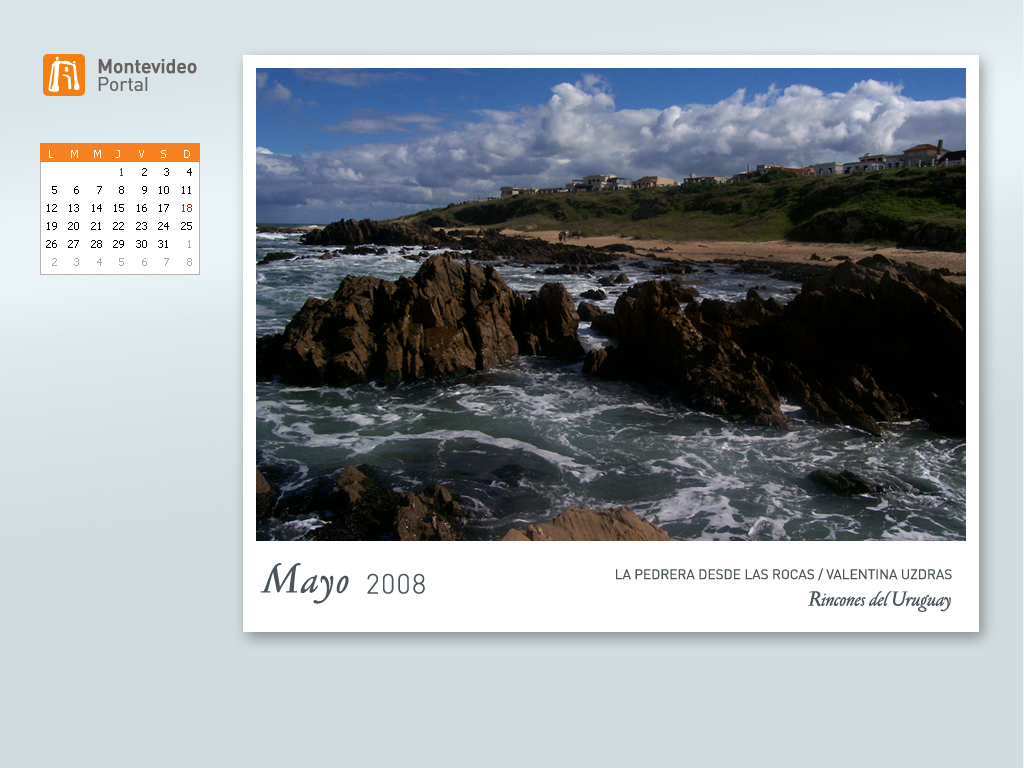
Task: Select date 15 in the calendar
Action: [x=118, y=208]
